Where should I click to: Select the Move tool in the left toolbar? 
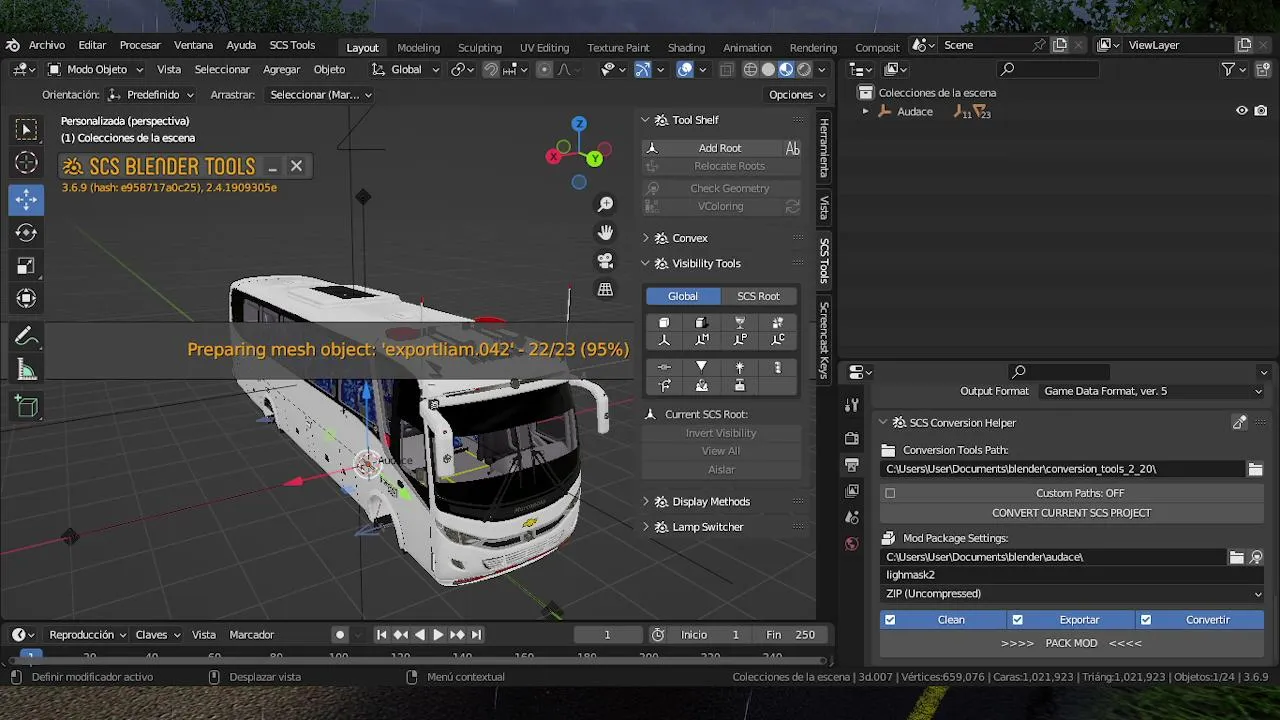coord(26,199)
